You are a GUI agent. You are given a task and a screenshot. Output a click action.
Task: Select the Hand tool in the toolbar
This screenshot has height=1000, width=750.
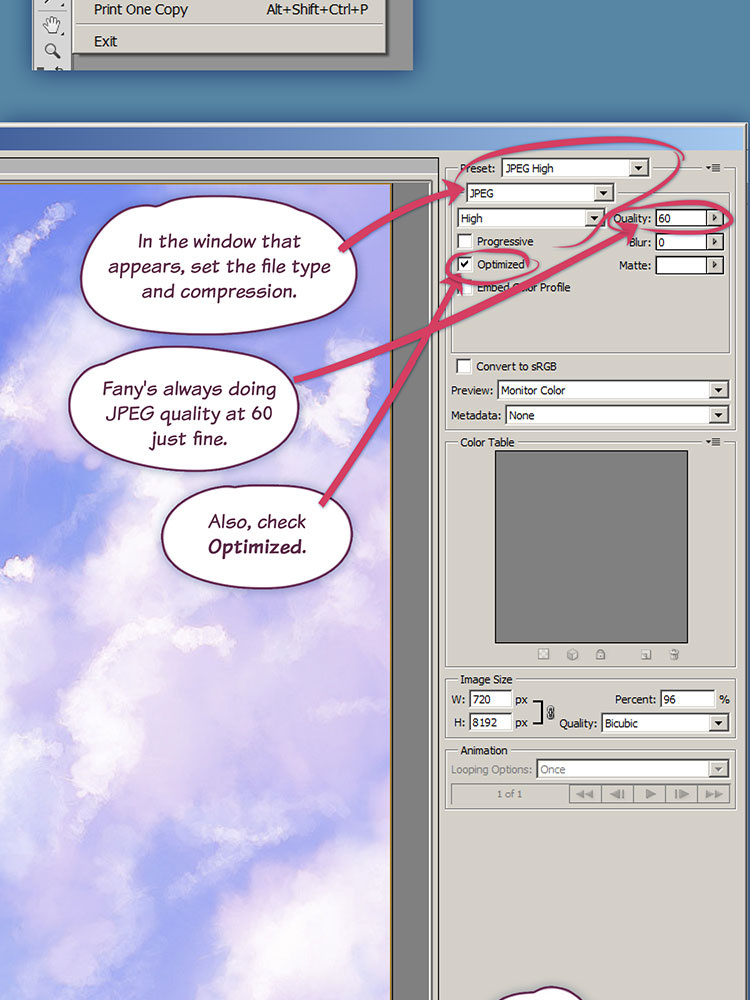[x=52, y=20]
